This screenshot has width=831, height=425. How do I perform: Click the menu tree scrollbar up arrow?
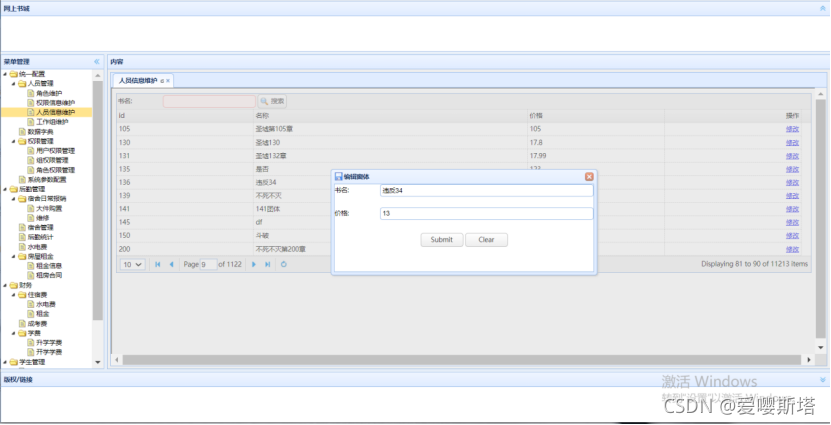coord(98,76)
